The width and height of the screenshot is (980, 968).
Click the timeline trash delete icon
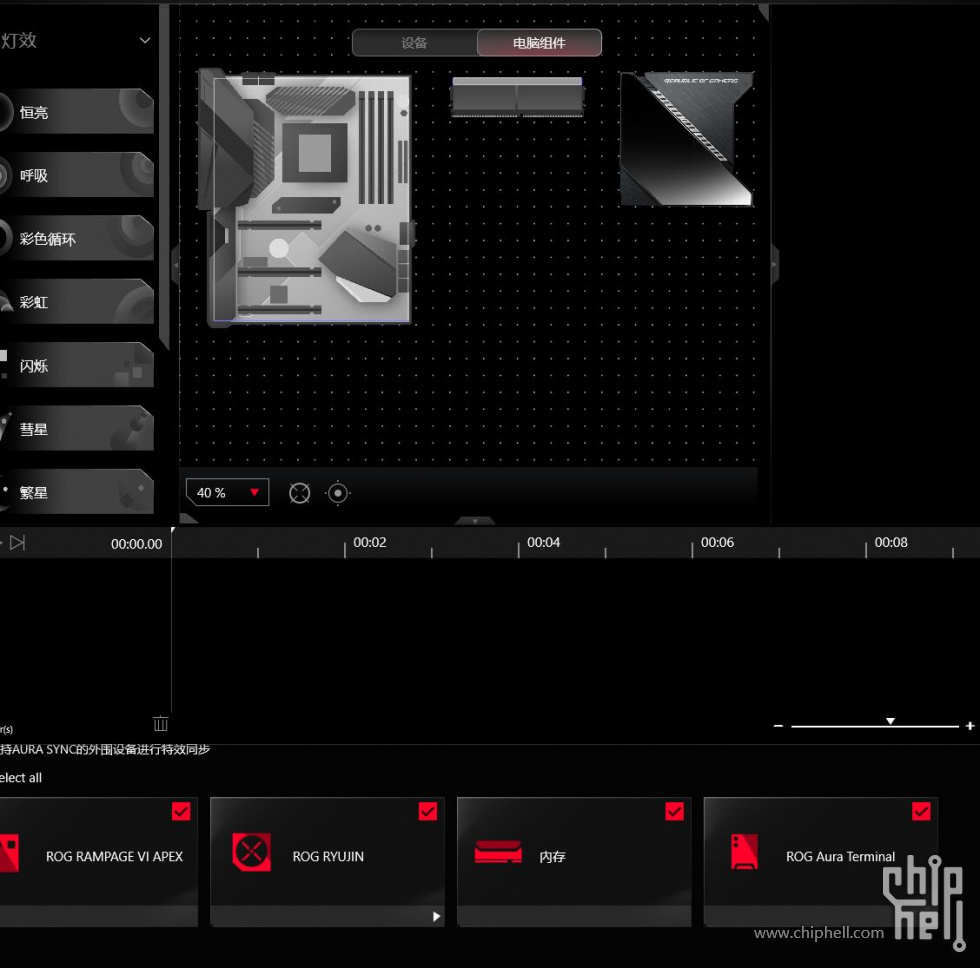tap(161, 723)
